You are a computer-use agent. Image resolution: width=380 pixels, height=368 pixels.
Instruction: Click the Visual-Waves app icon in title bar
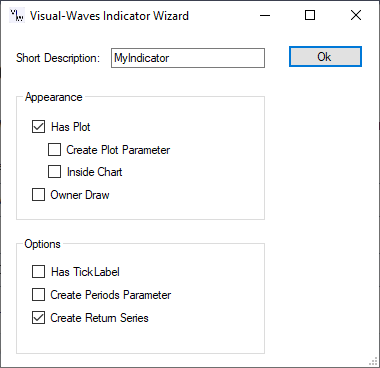coord(17,15)
